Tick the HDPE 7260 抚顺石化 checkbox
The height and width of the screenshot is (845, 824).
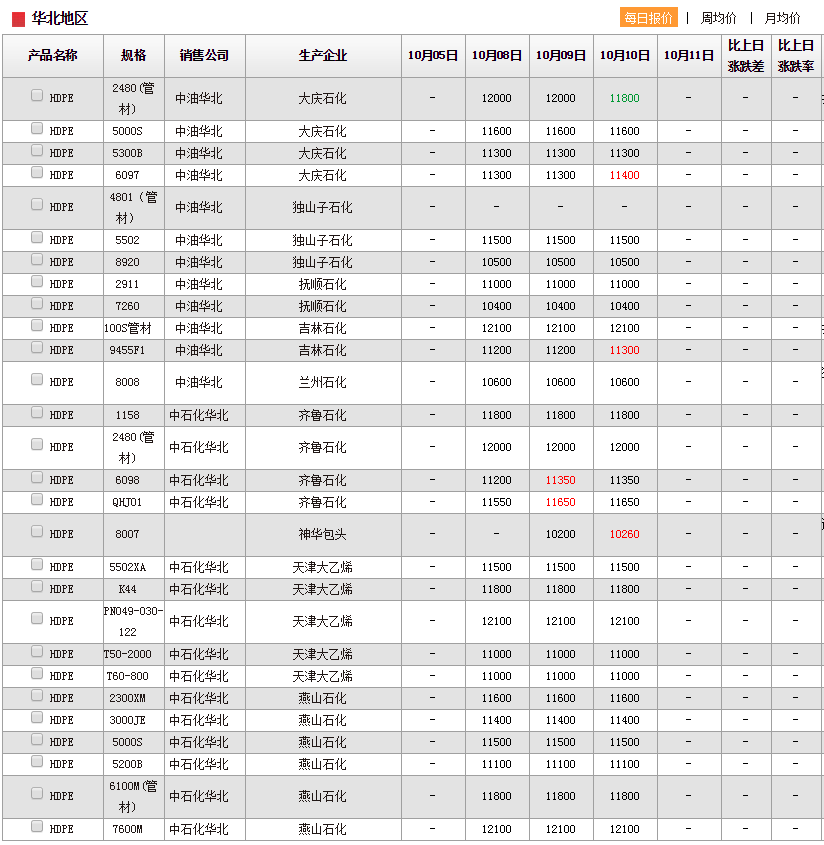click(37, 303)
